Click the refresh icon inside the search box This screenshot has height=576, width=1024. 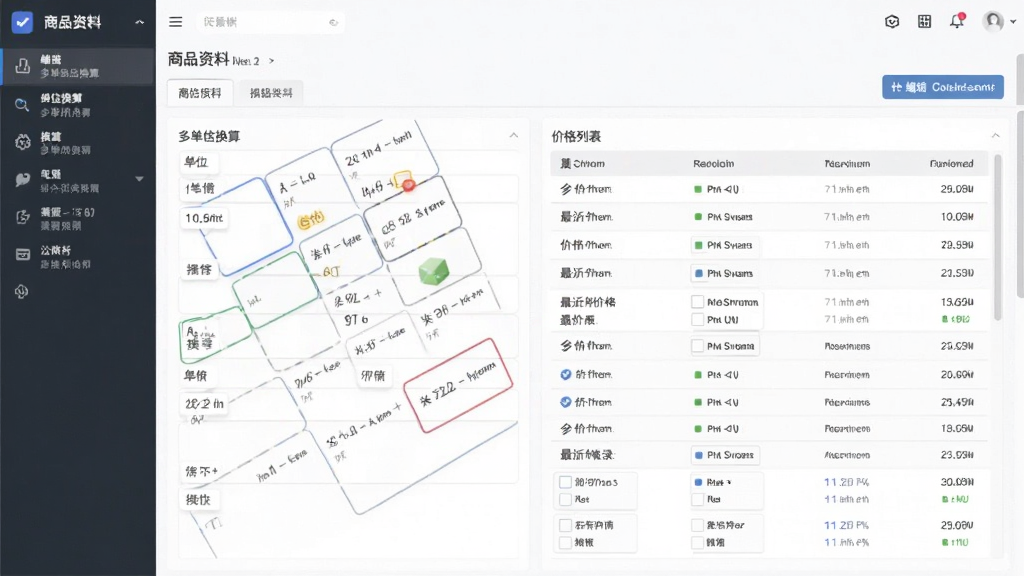click(334, 22)
